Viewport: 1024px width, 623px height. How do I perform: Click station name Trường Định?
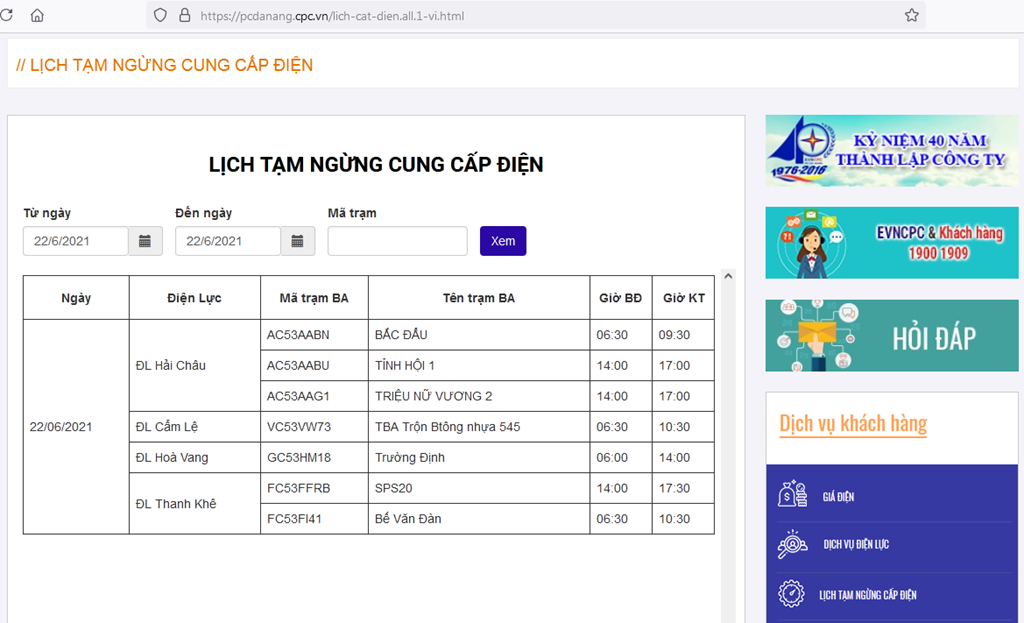click(479, 457)
